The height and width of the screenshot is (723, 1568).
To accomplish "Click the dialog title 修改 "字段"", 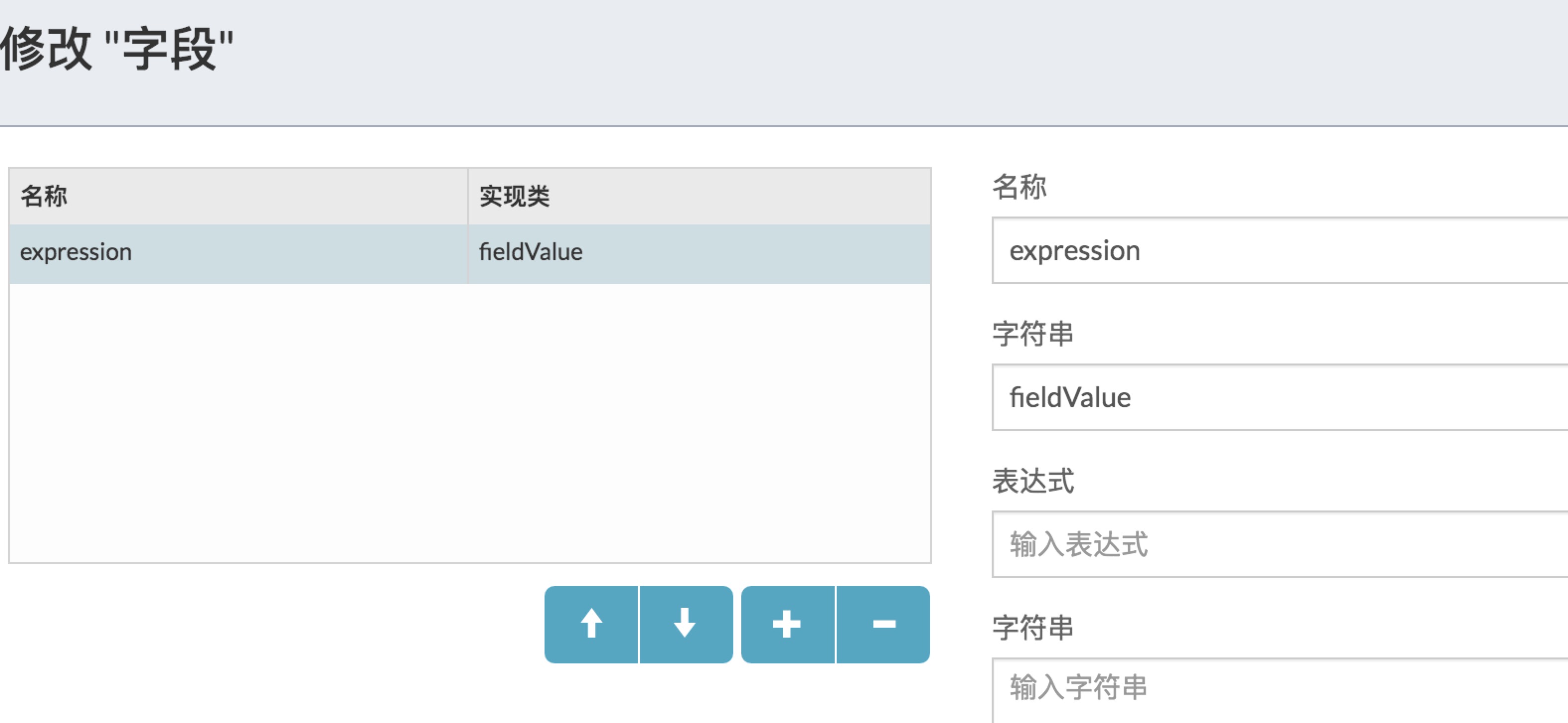I will [x=116, y=43].
